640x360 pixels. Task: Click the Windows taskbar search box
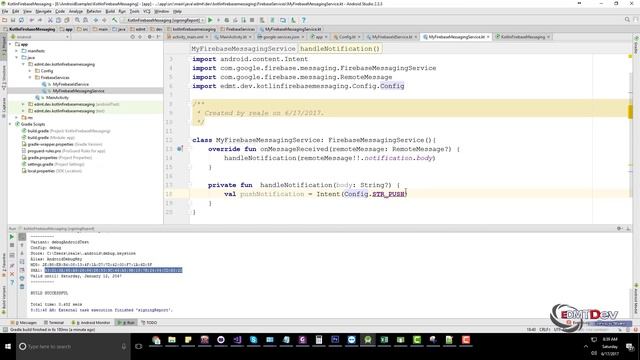point(73,347)
